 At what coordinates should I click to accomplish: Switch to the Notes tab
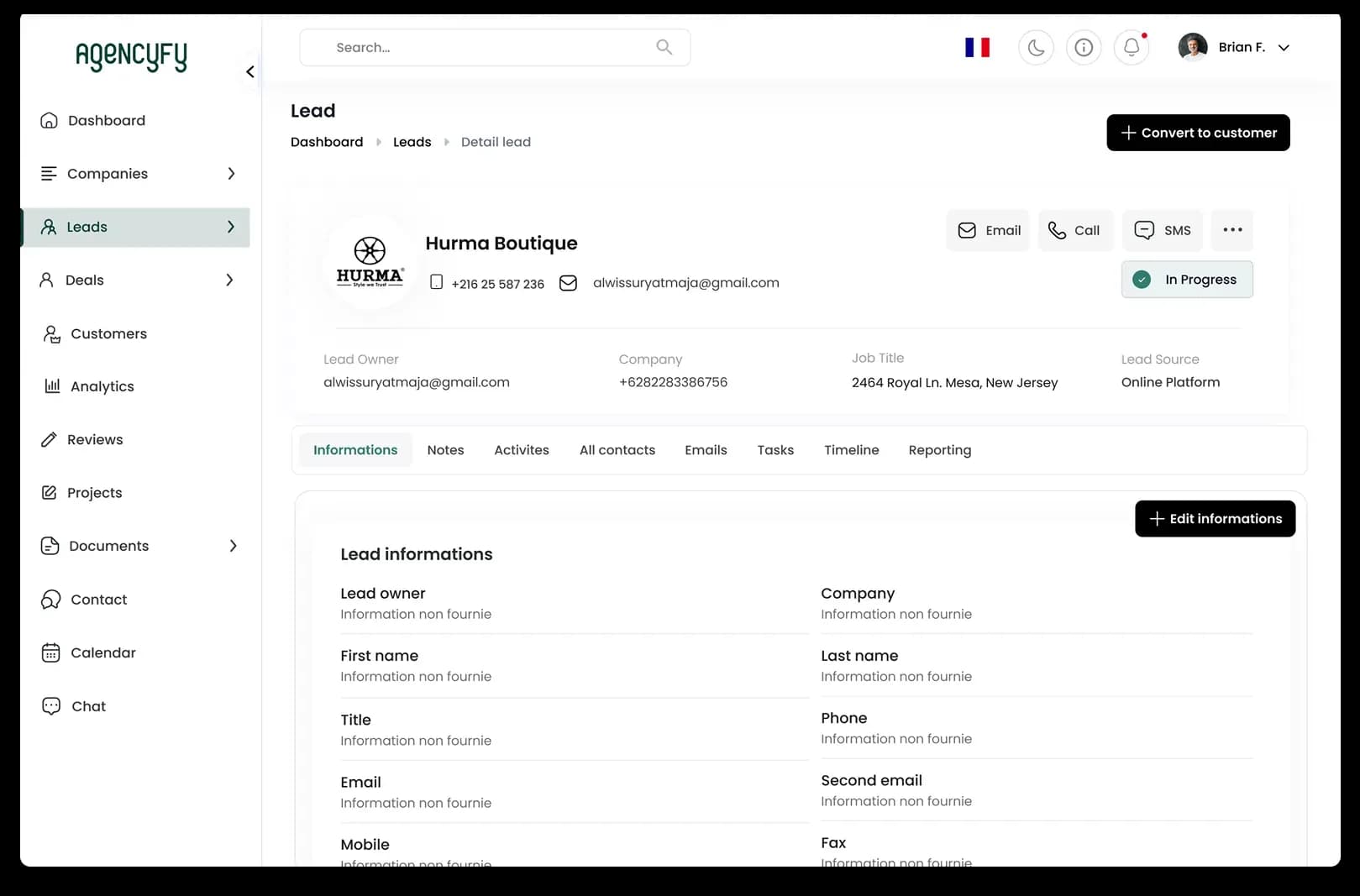pos(445,450)
